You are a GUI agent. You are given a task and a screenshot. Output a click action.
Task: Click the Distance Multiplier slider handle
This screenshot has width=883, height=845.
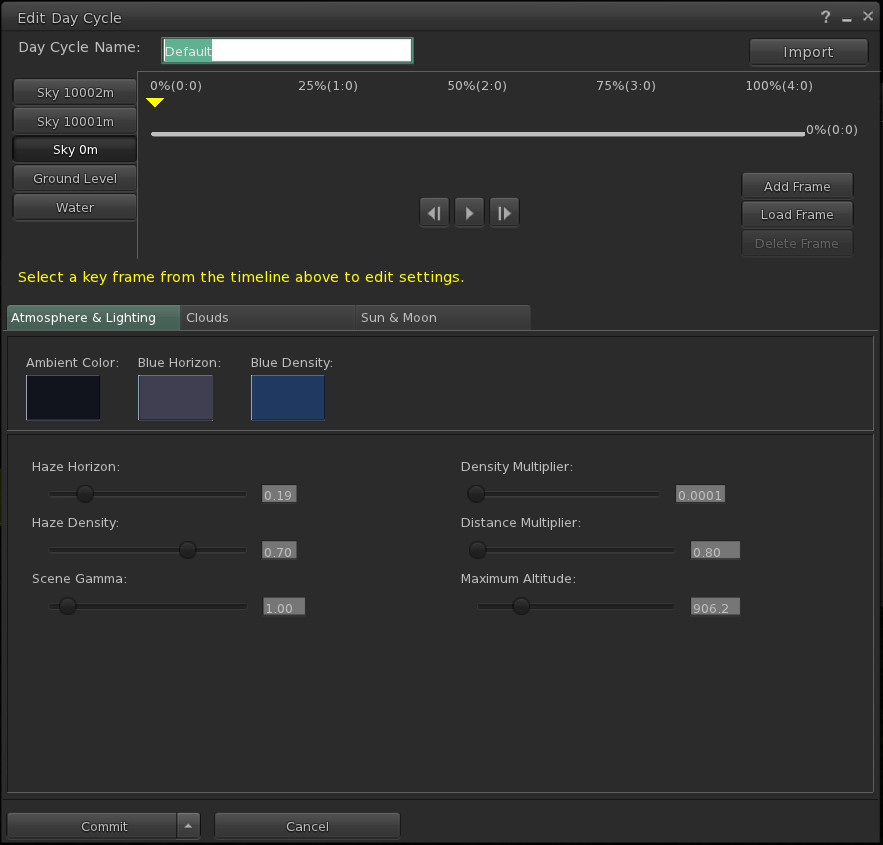[478, 549]
